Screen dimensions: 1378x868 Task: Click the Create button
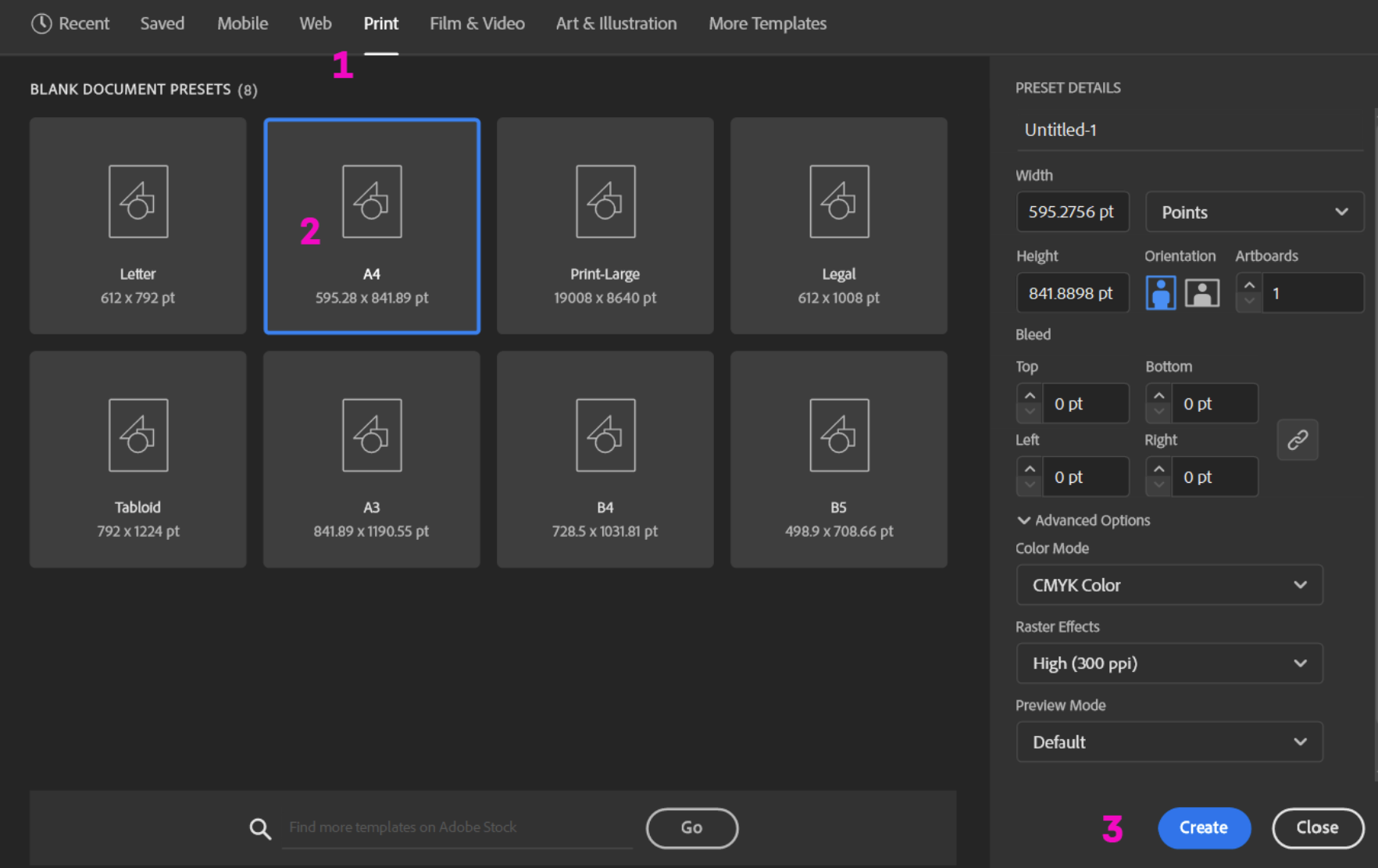click(1204, 828)
